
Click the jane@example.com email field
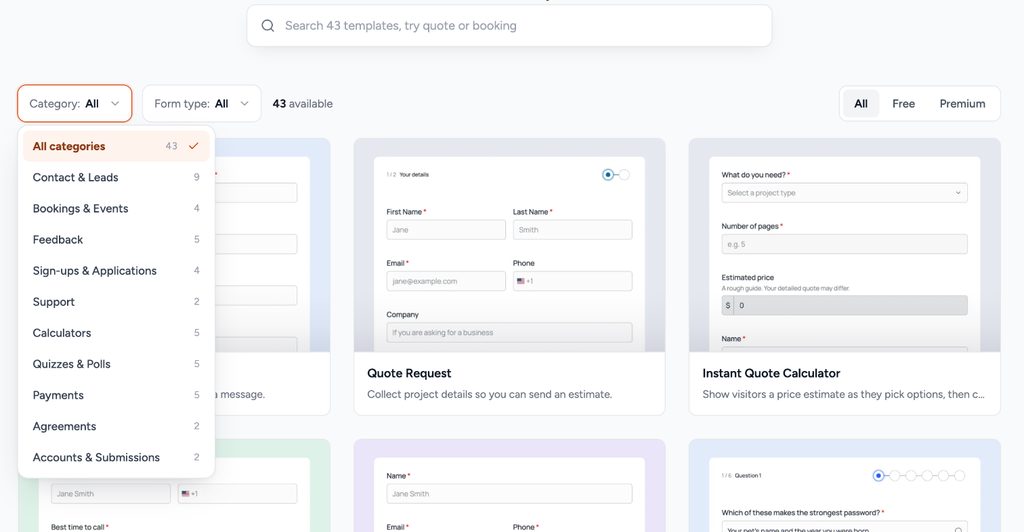(446, 281)
